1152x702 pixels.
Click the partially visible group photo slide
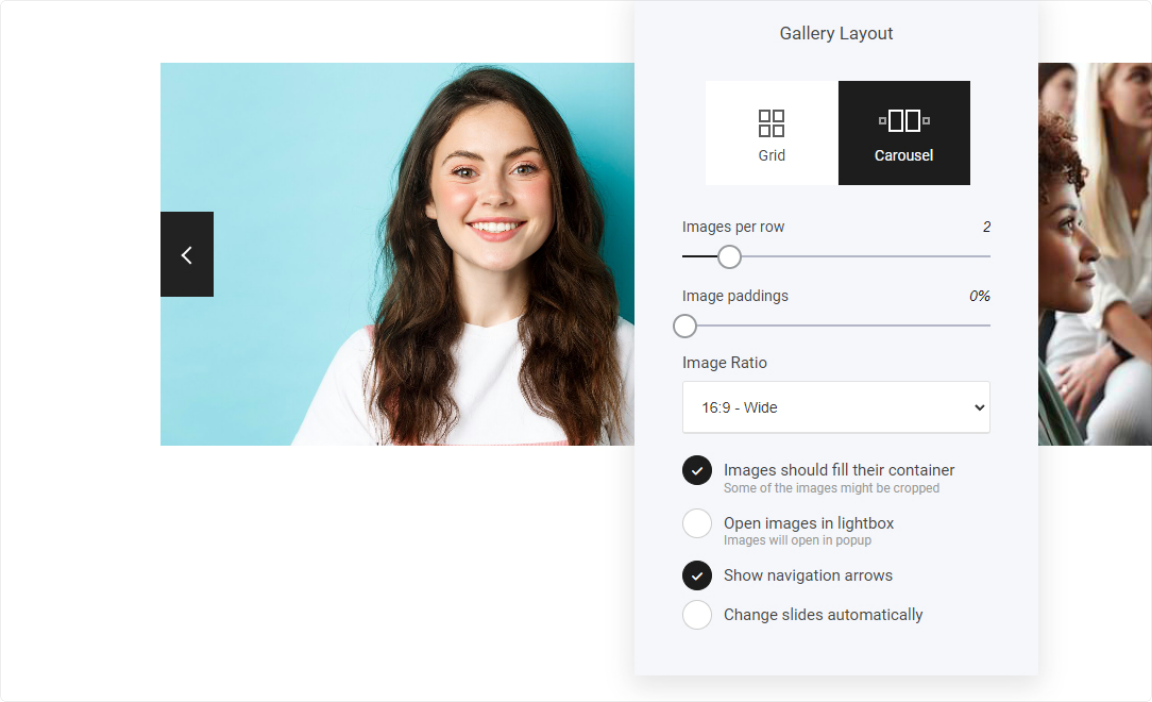point(1095,254)
